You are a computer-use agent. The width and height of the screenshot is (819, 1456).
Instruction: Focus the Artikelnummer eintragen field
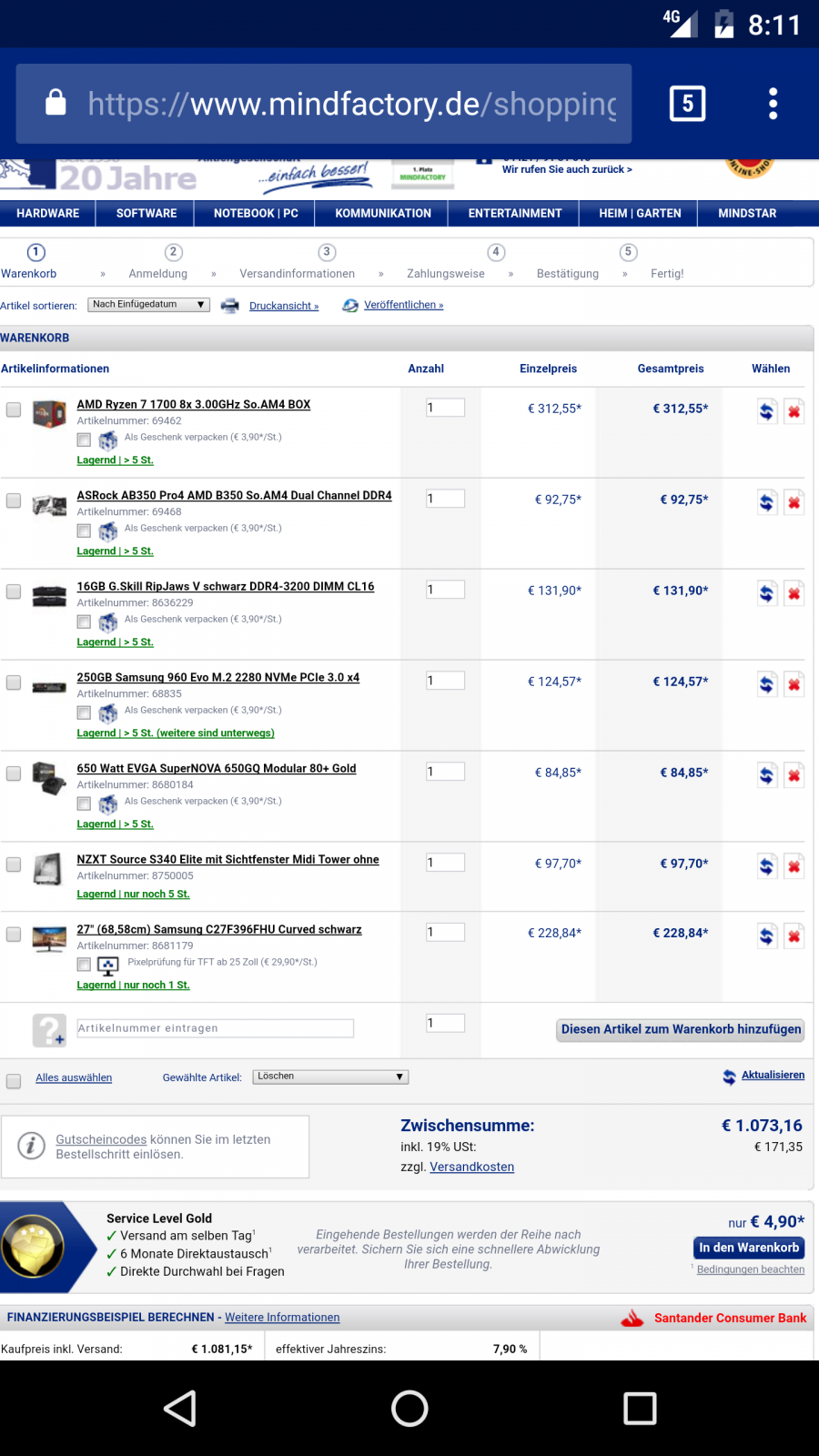[216, 1028]
